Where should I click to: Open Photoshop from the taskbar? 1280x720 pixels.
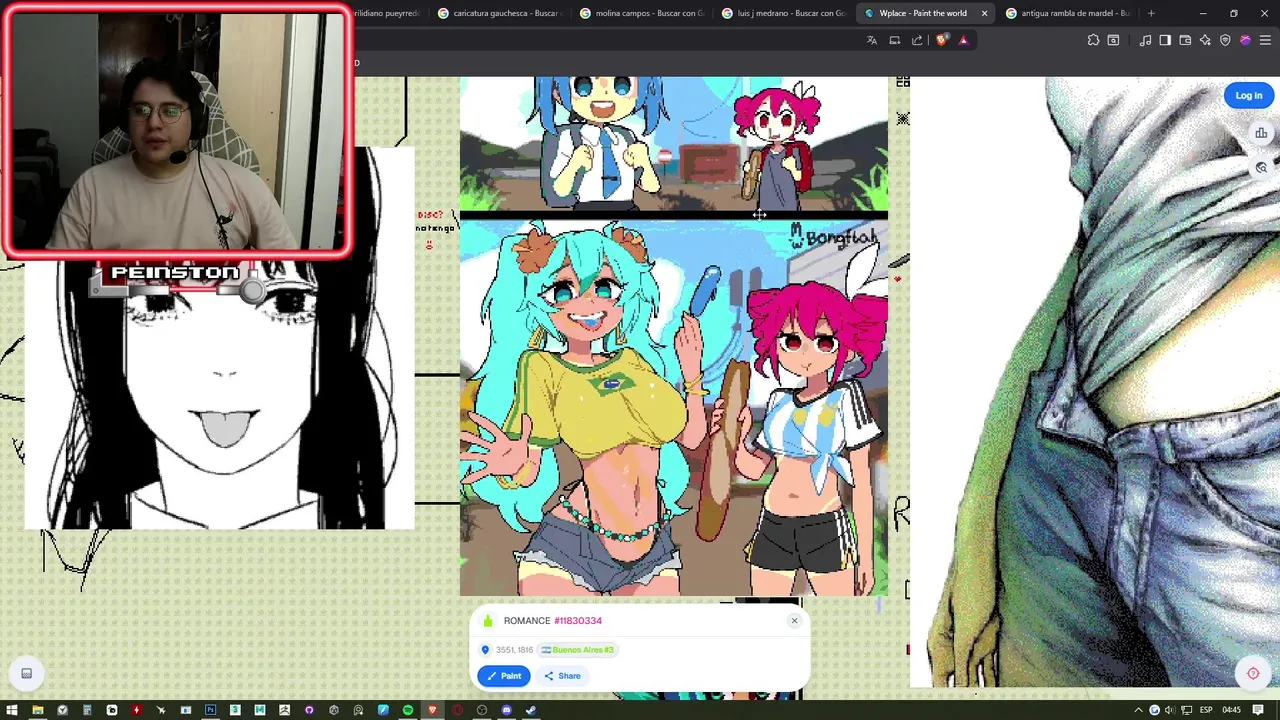(x=210, y=710)
